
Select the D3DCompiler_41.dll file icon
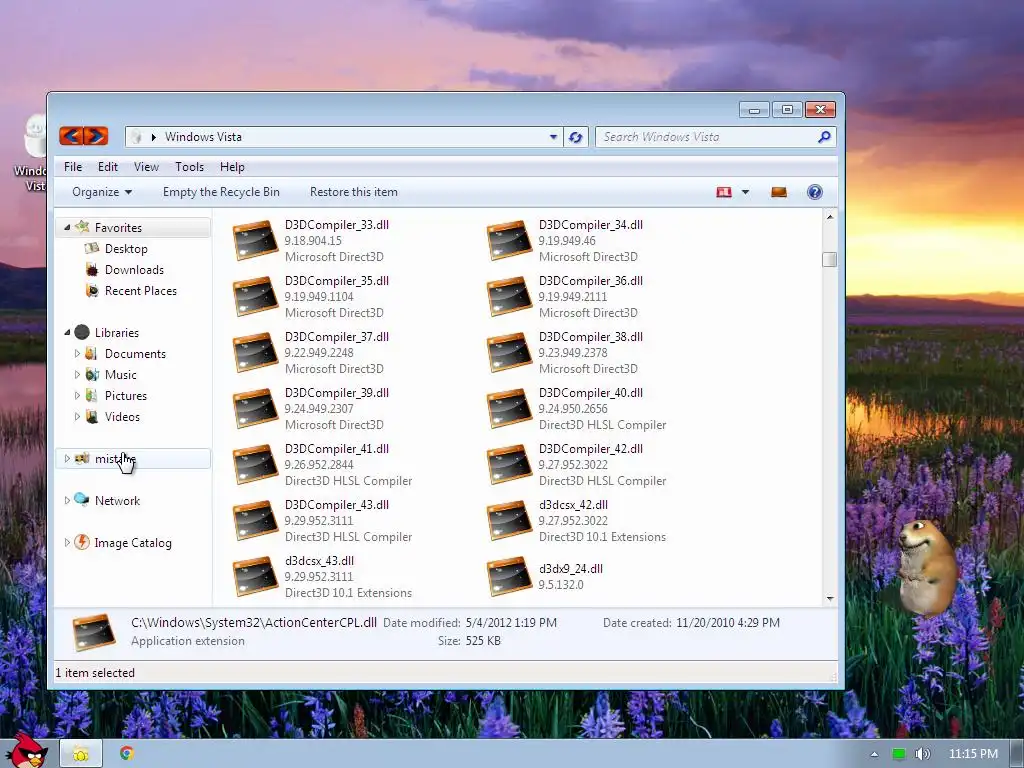pos(255,464)
